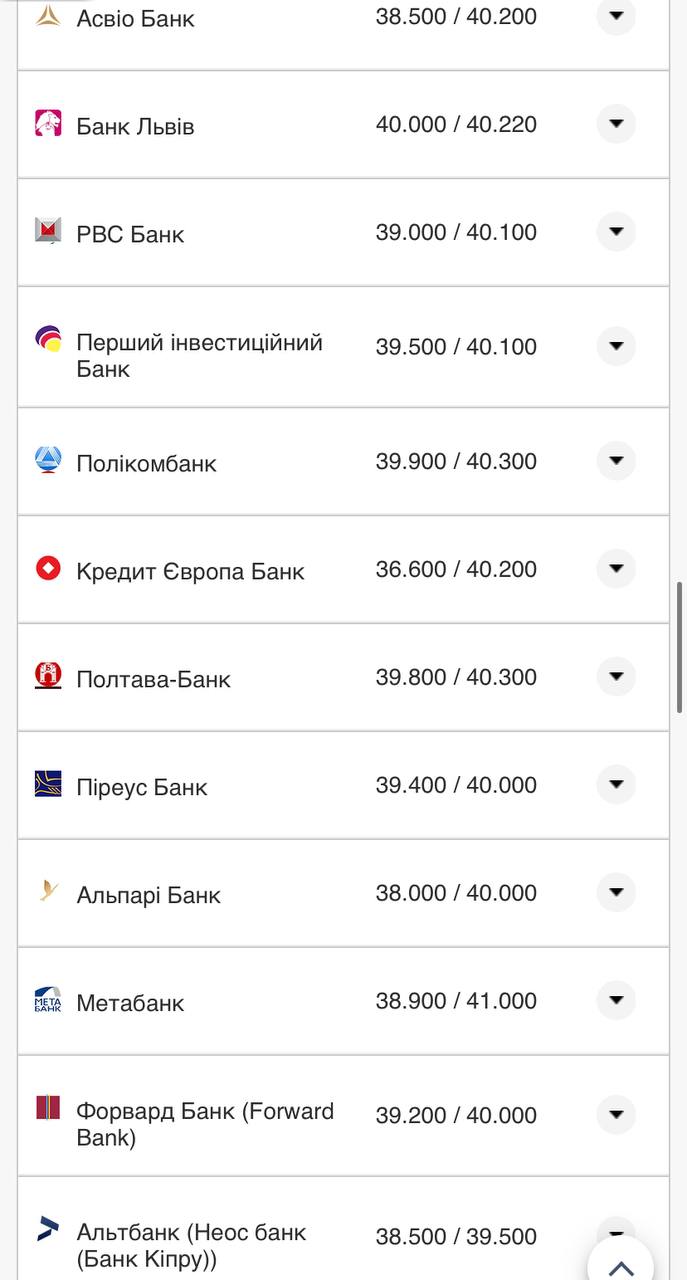This screenshot has width=687, height=1280.
Task: Open the Піреус Банк dropdown arrow
Action: 616,784
